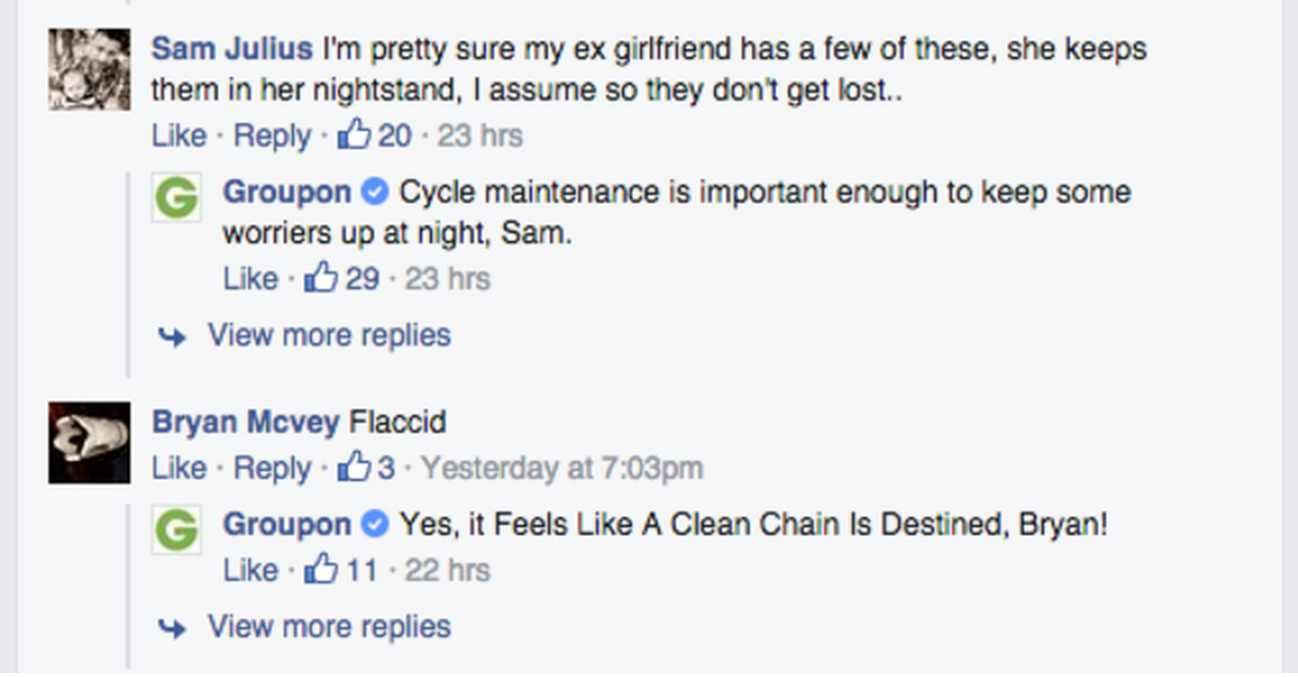The height and width of the screenshot is (678, 1298).
Task: Click Groupon logo icon on the reply to Sam
Action: 177,197
